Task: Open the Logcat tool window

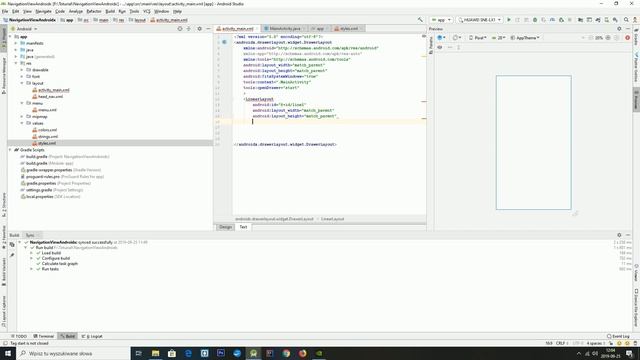Action: point(92,336)
